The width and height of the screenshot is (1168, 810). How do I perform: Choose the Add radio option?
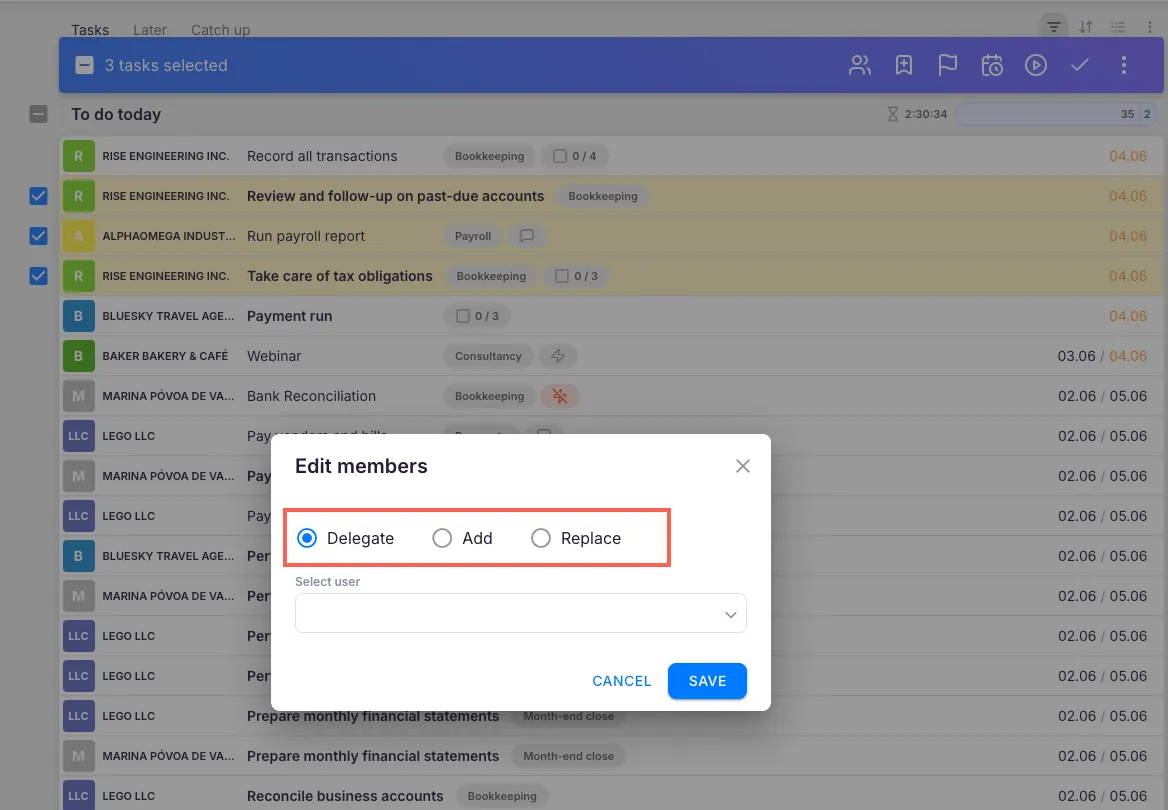click(442, 538)
